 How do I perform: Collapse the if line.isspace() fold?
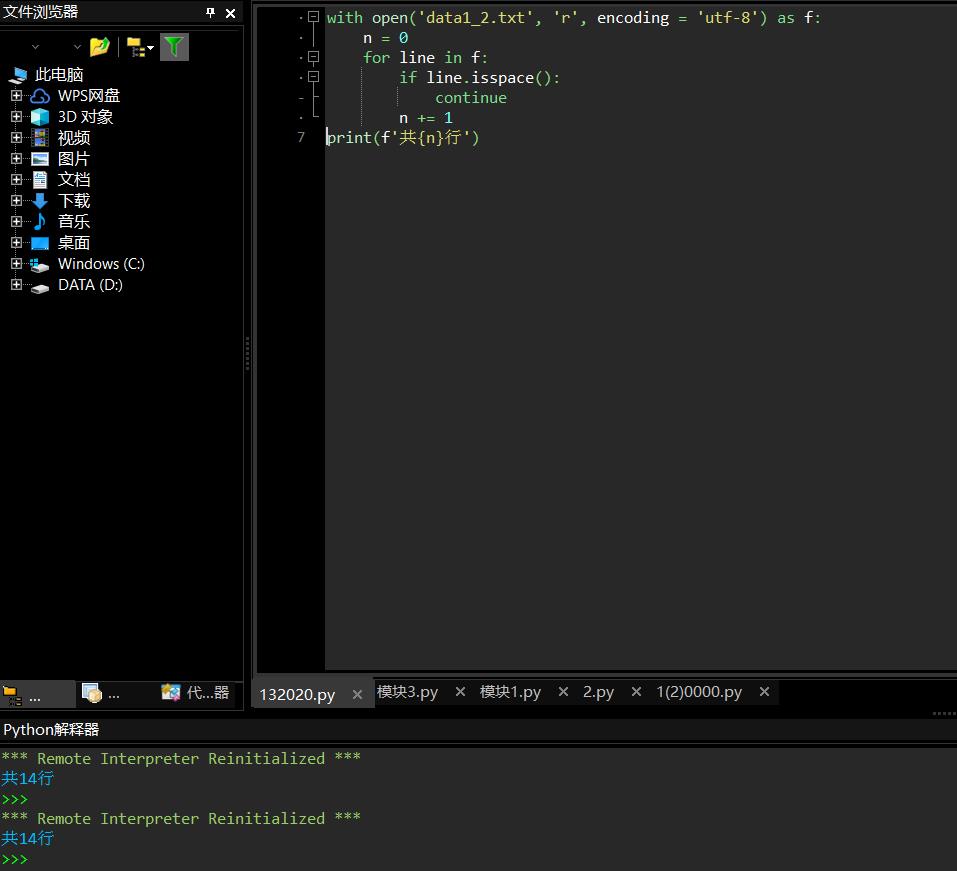314,77
